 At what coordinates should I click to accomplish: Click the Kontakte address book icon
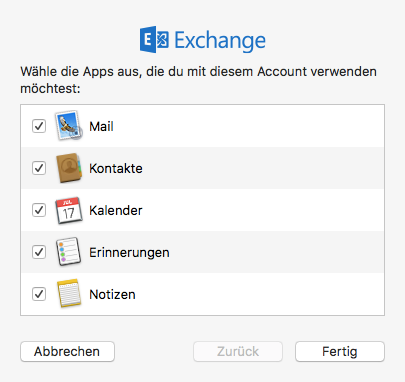[69, 168]
